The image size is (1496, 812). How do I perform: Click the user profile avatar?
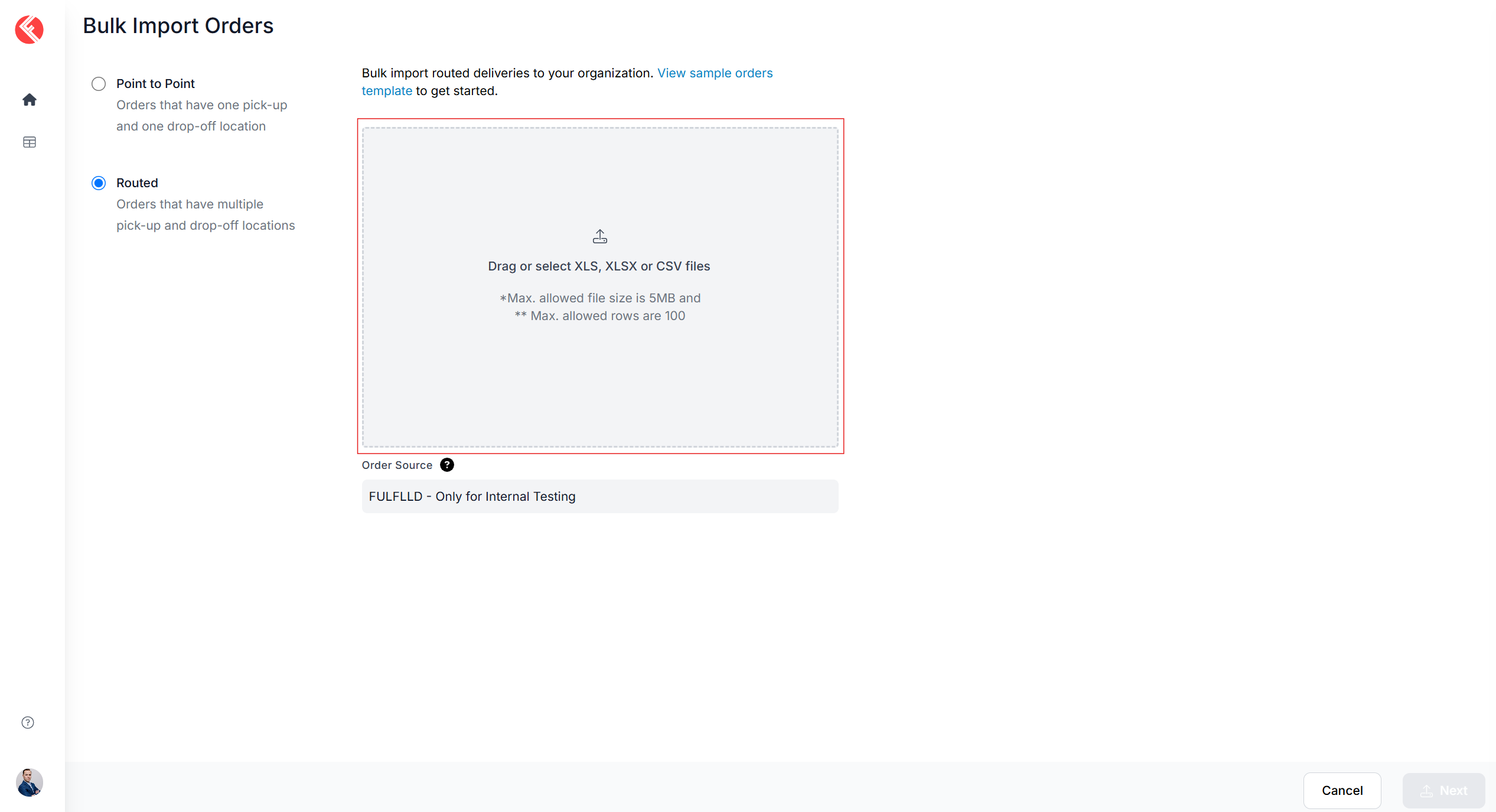point(30,782)
